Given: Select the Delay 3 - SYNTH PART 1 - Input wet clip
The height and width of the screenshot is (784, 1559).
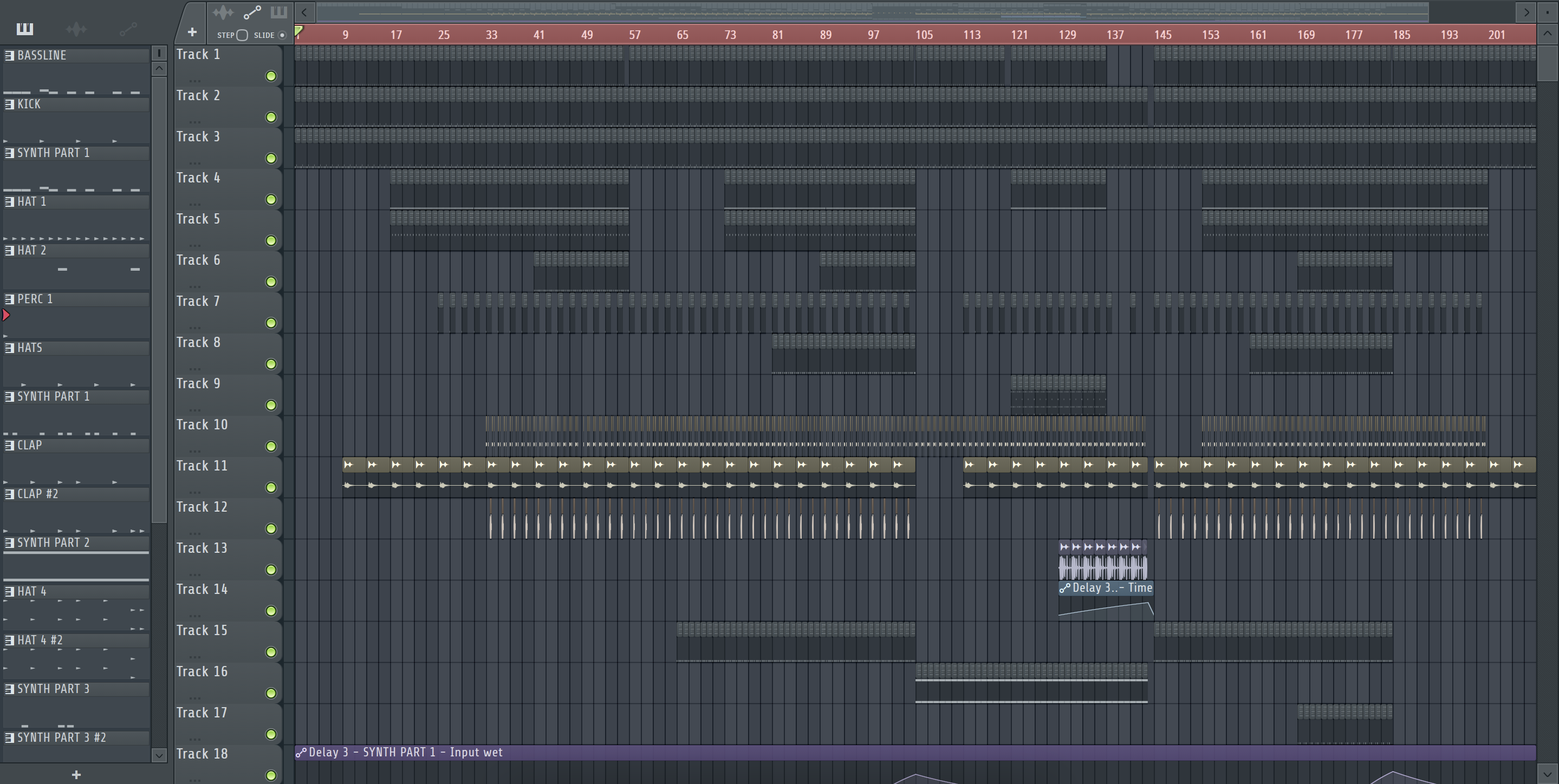Looking at the screenshot, I should [915, 753].
